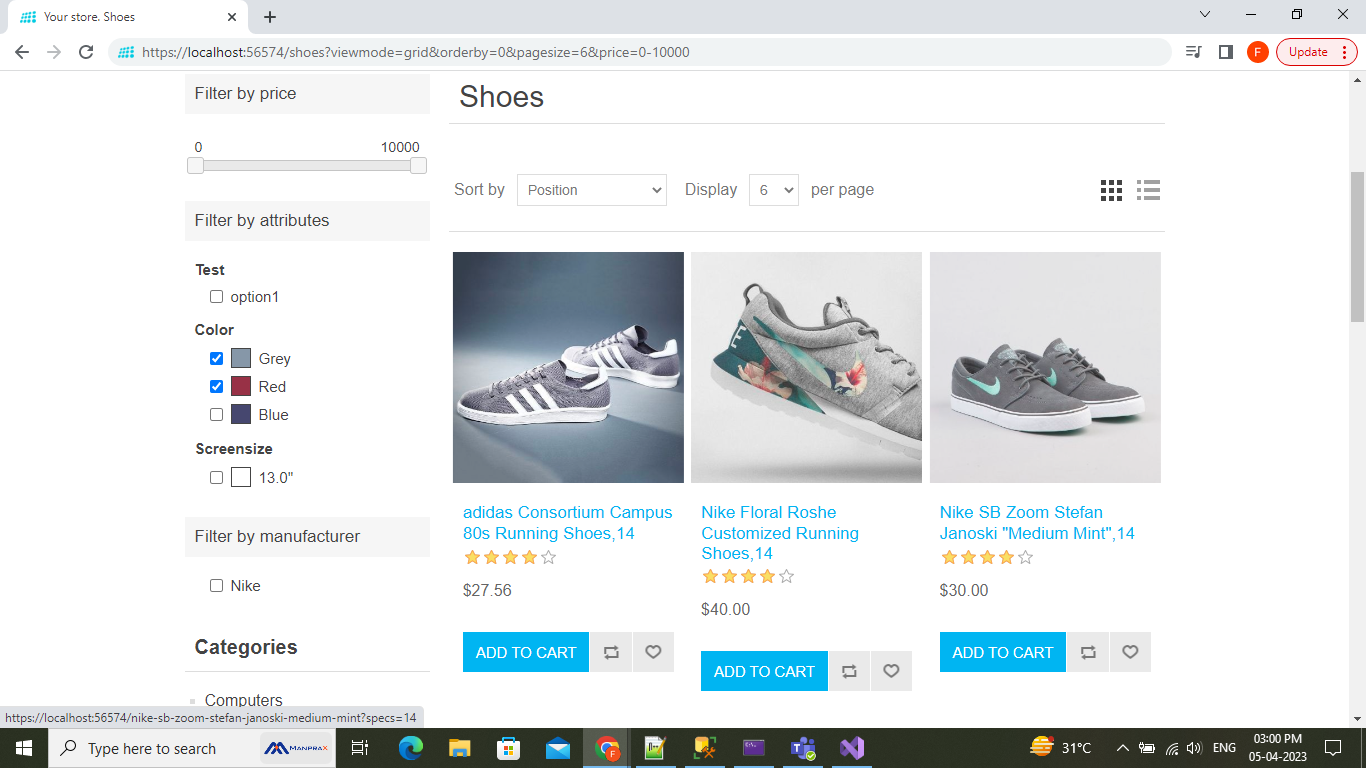
Task: Switch products to grid view layout
Action: point(1110,190)
